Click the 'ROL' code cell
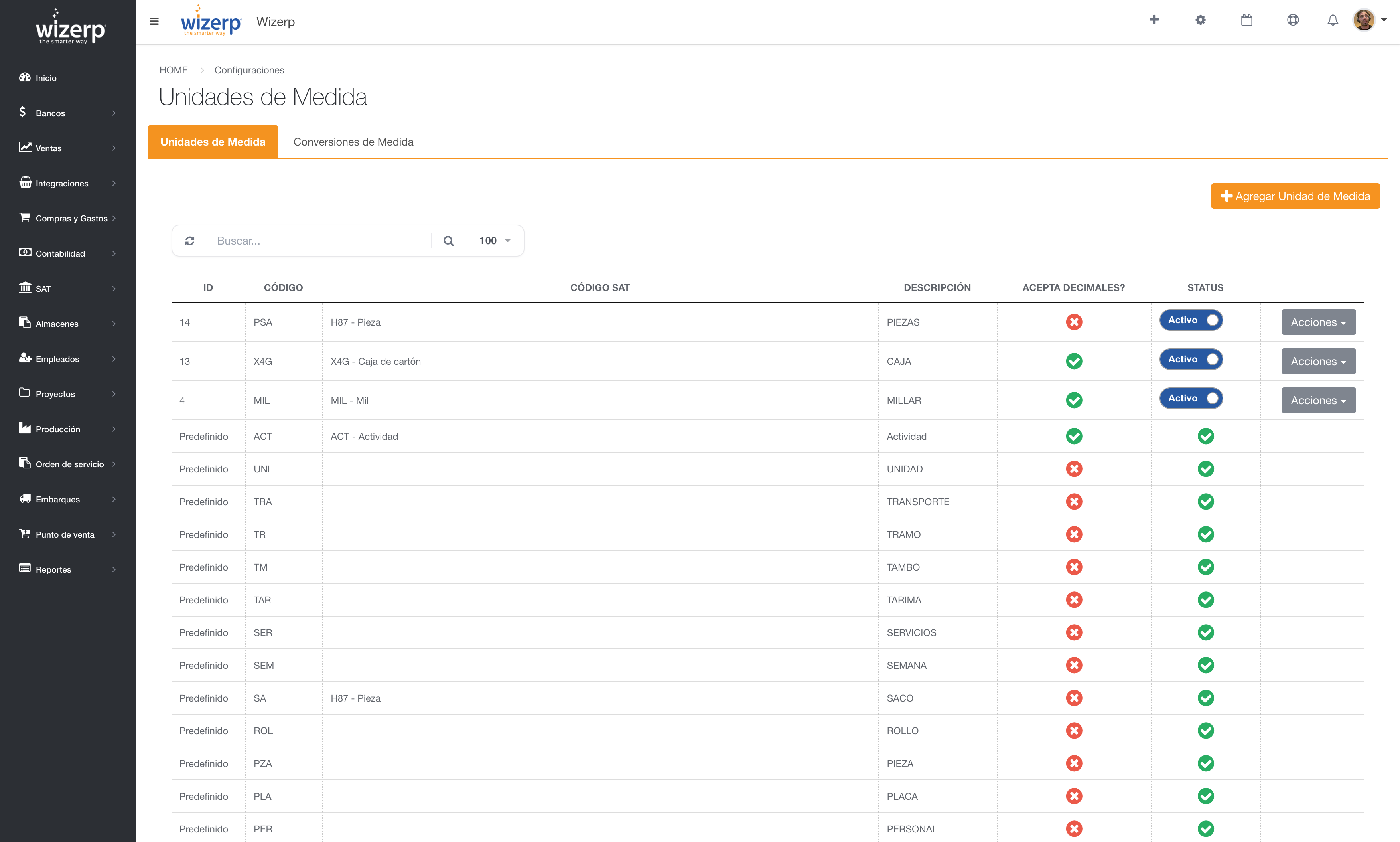Image resolution: width=1400 pixels, height=842 pixels. pyautogui.click(x=284, y=731)
